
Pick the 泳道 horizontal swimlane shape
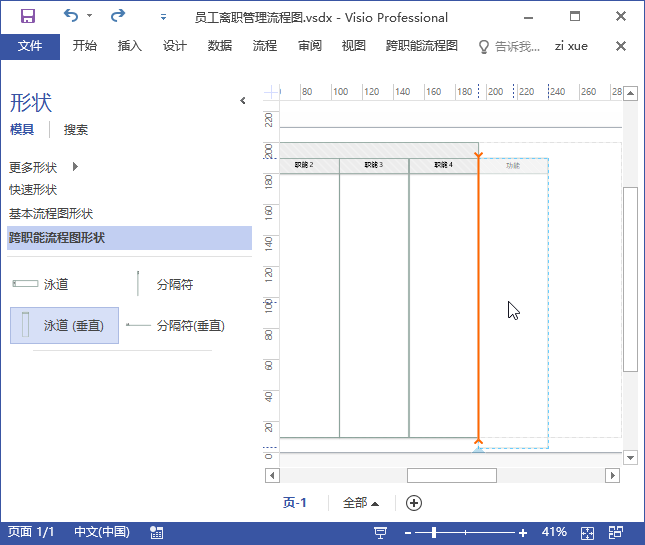(x=40, y=284)
